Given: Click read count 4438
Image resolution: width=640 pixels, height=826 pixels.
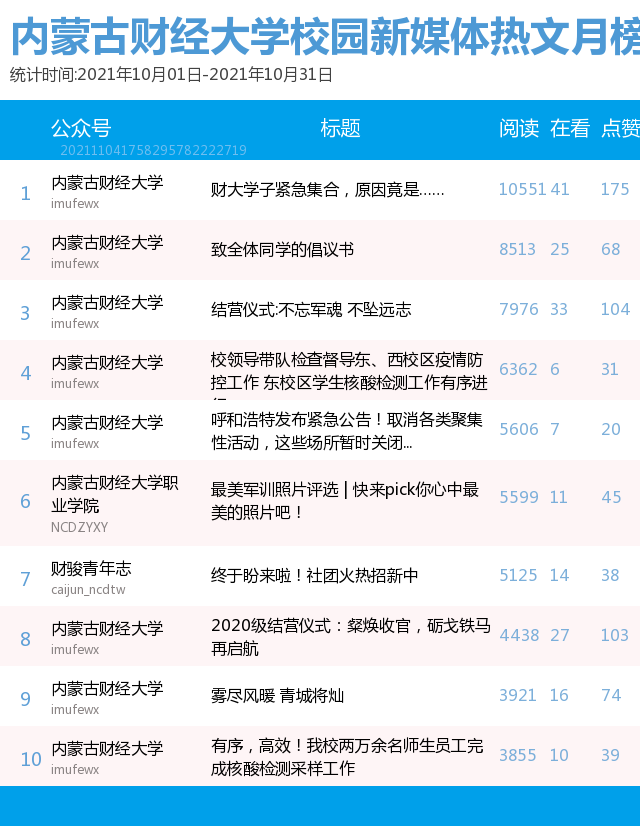Looking at the screenshot, I should click(x=519, y=635).
